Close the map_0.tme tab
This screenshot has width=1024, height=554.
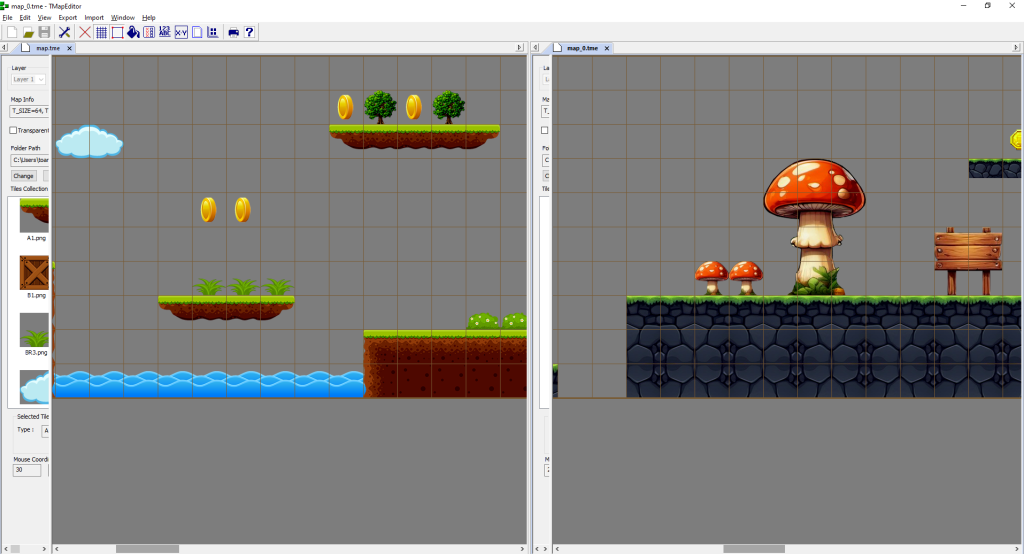click(607, 48)
